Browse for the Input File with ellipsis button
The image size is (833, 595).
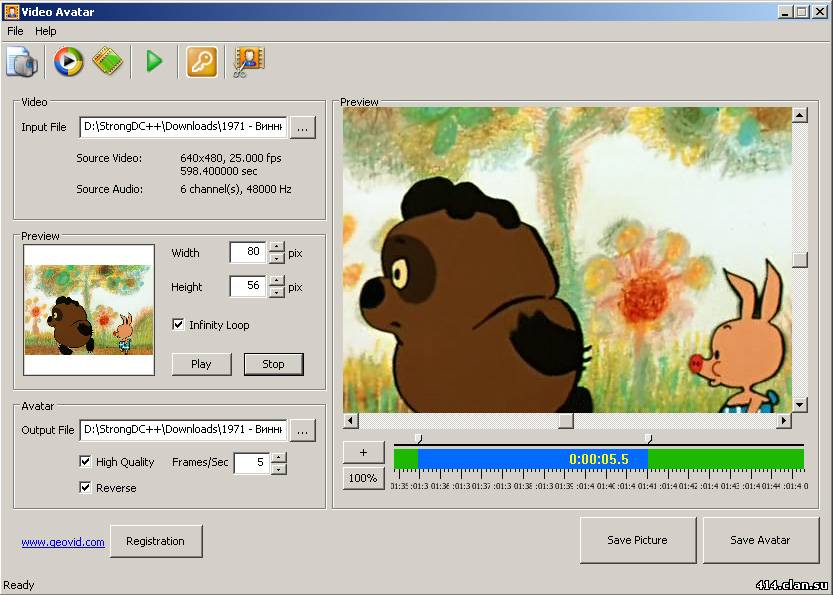[302, 128]
